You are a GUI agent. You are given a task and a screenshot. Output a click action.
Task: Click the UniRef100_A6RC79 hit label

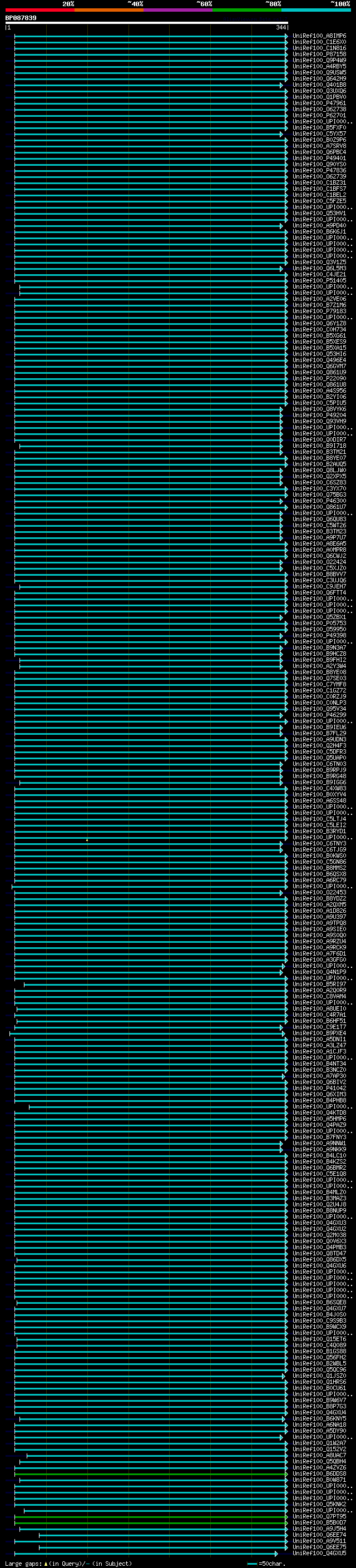click(x=319, y=880)
